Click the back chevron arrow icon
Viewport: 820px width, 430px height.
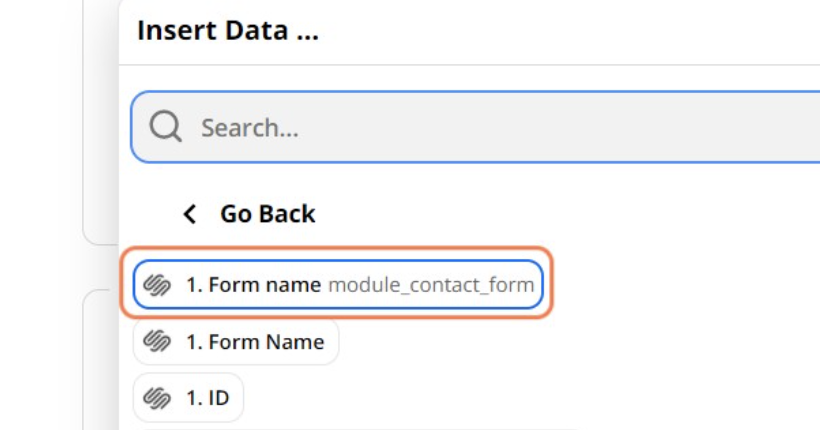pyautogui.click(x=189, y=214)
